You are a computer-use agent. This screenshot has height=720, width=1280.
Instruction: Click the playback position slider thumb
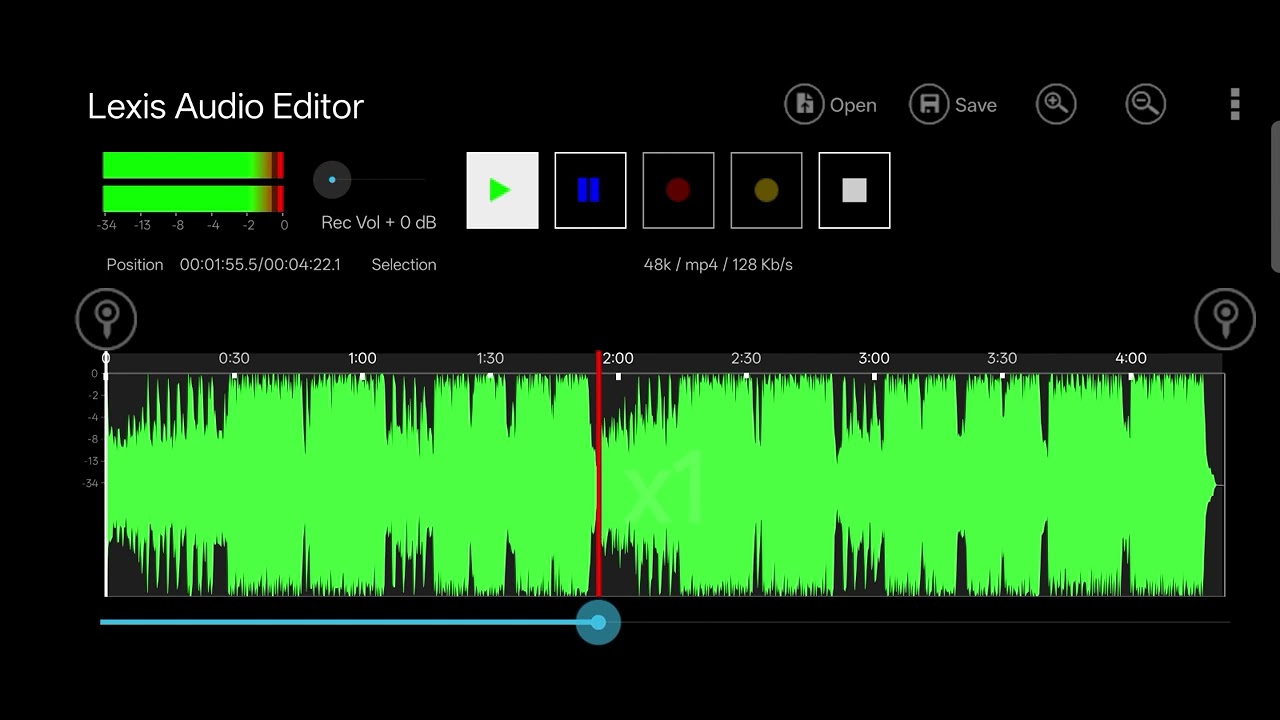(598, 622)
